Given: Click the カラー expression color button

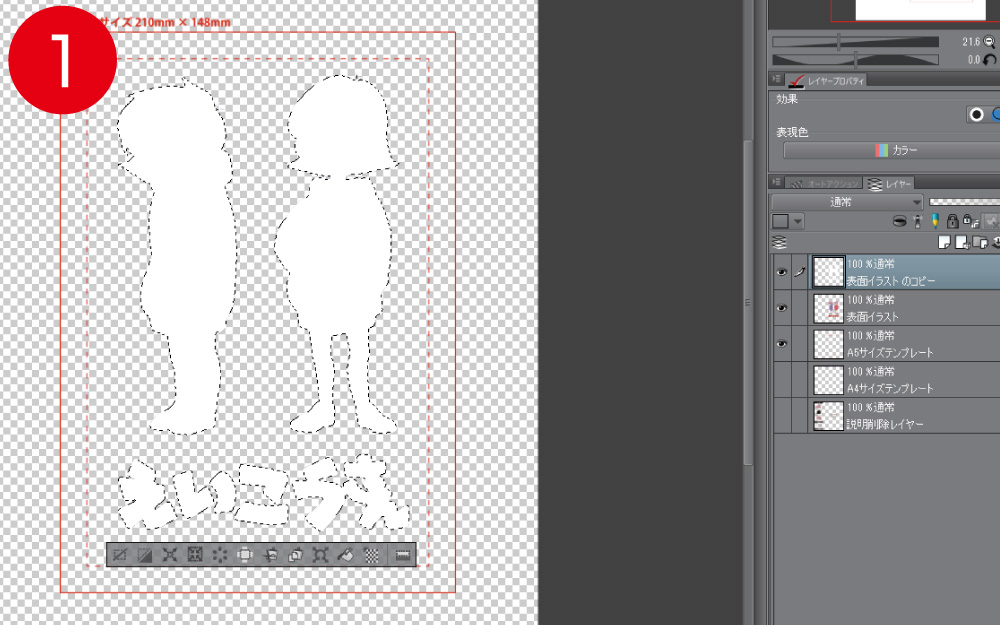Looking at the screenshot, I should point(890,150).
